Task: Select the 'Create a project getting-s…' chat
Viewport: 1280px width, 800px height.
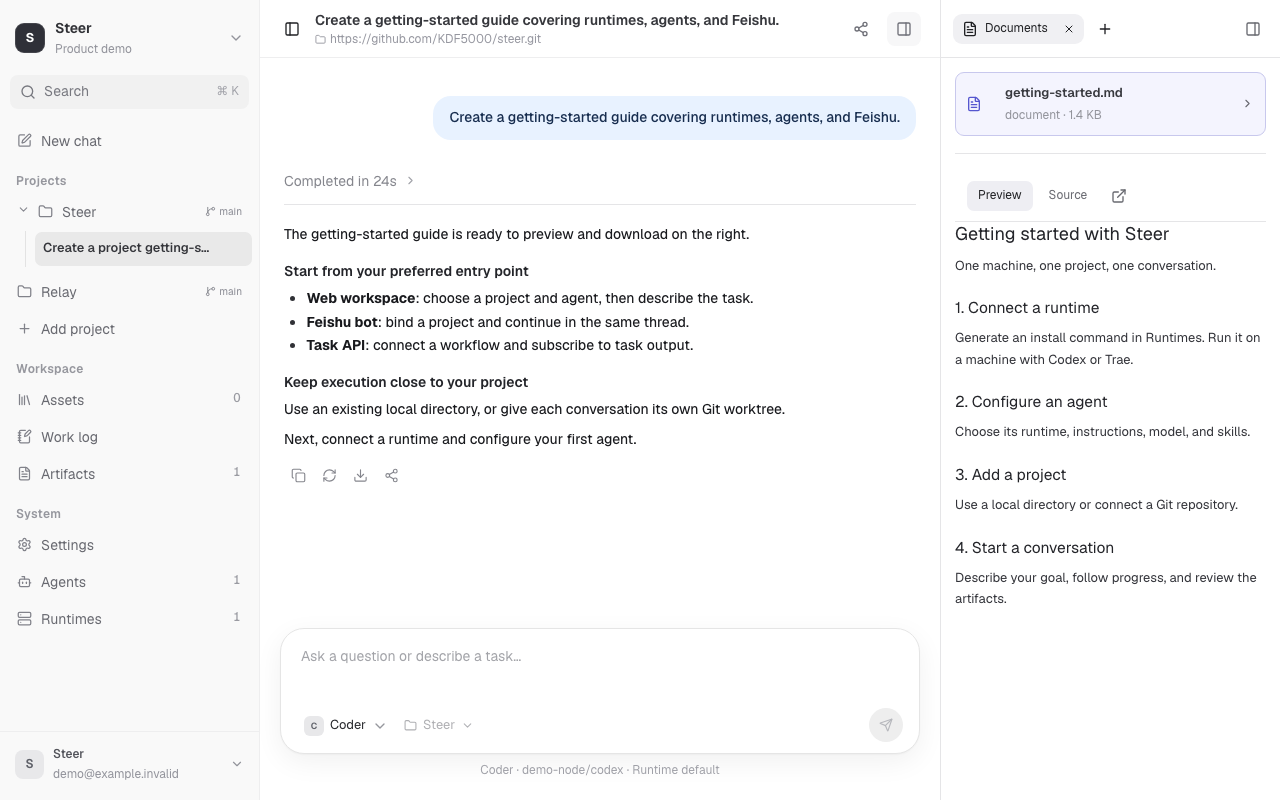Action: click(x=143, y=248)
